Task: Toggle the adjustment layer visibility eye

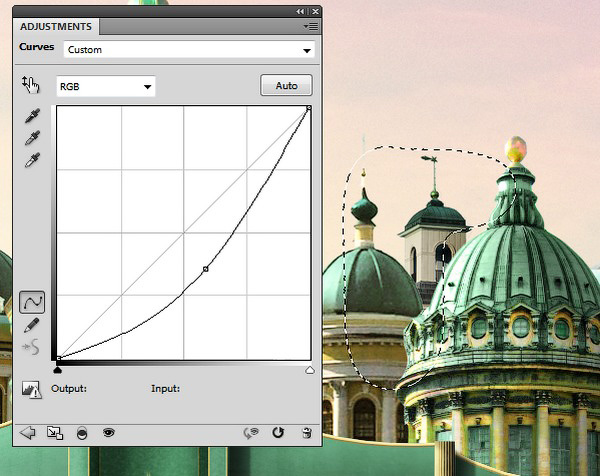Action: click(x=108, y=433)
